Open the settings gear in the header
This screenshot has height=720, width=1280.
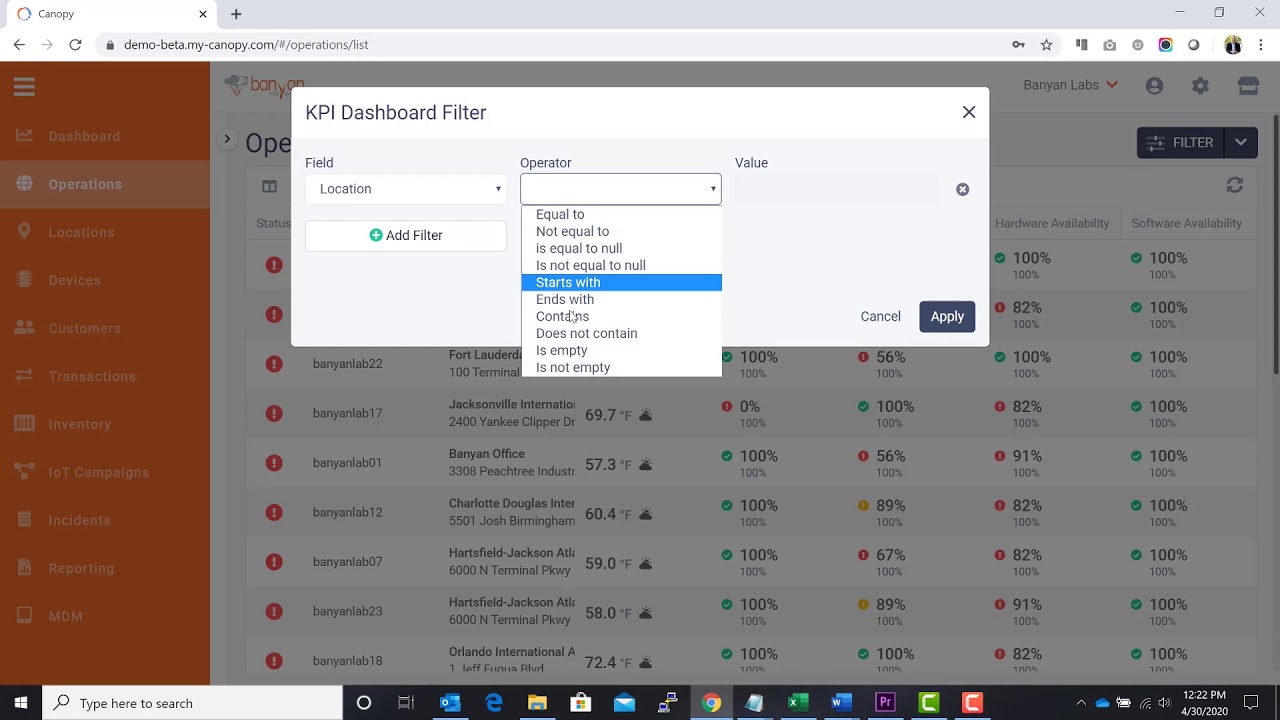click(1200, 86)
